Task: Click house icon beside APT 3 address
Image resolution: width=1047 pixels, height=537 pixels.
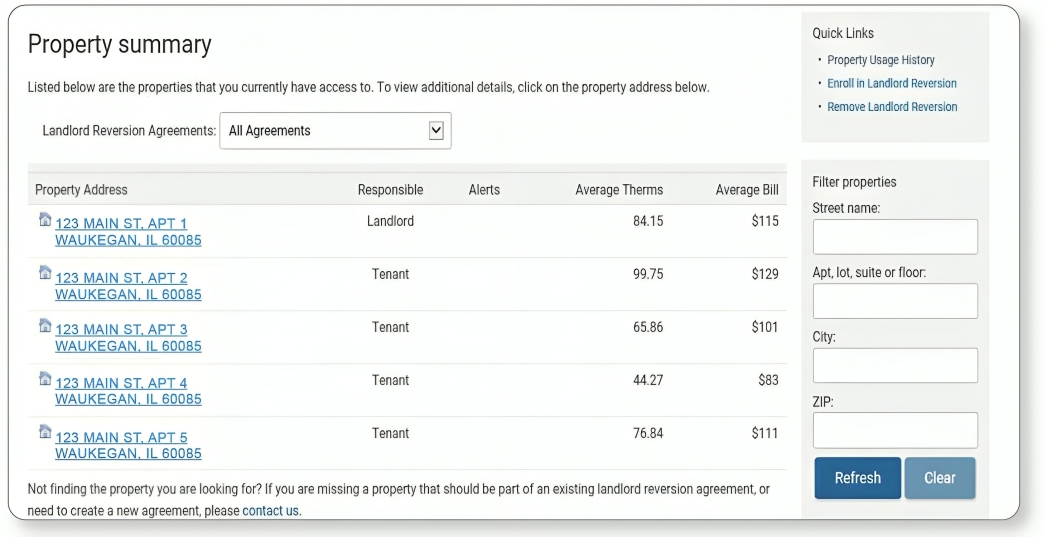Action: [44, 326]
